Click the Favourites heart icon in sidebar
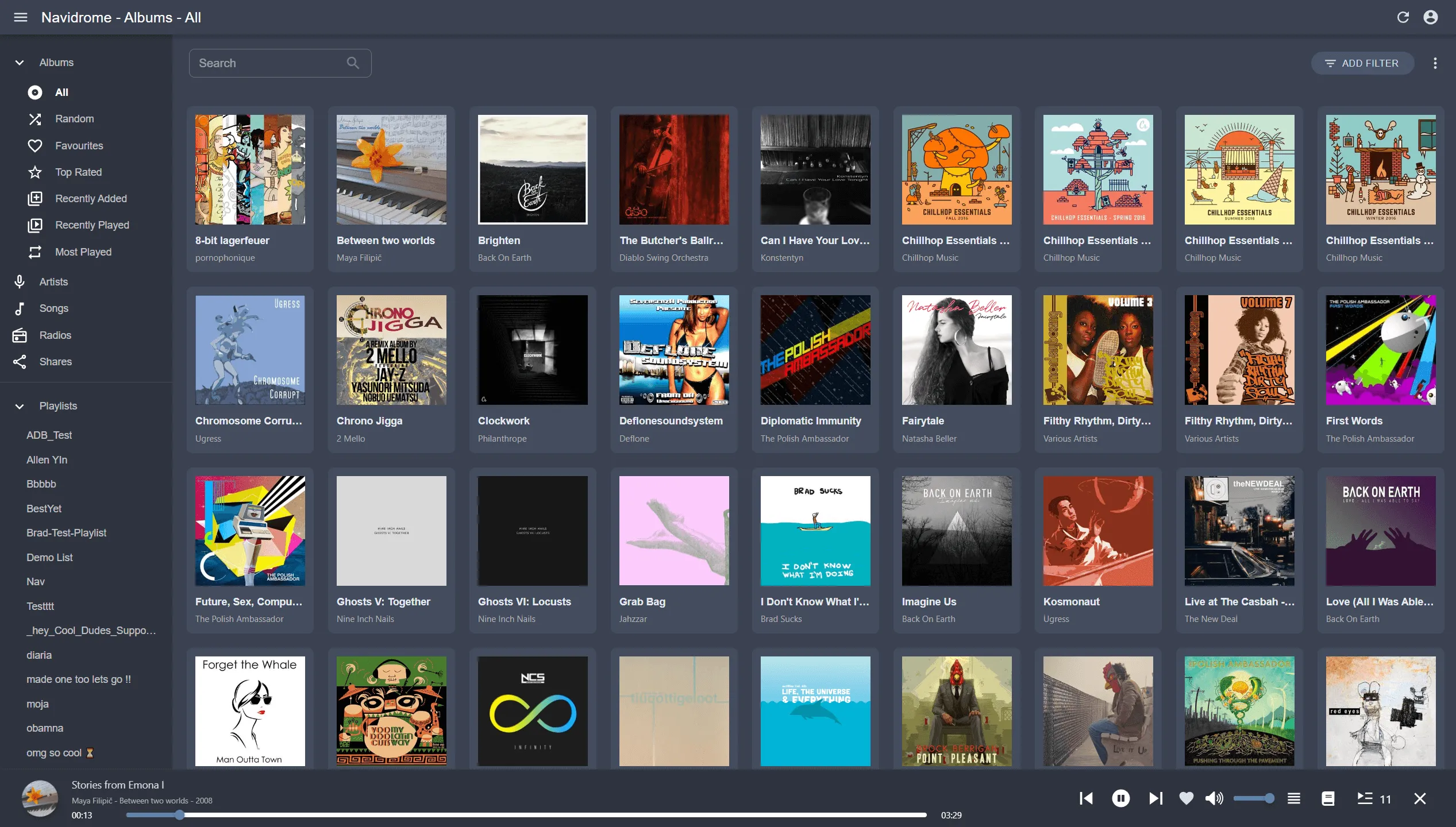This screenshot has height=827, width=1456. (35, 146)
